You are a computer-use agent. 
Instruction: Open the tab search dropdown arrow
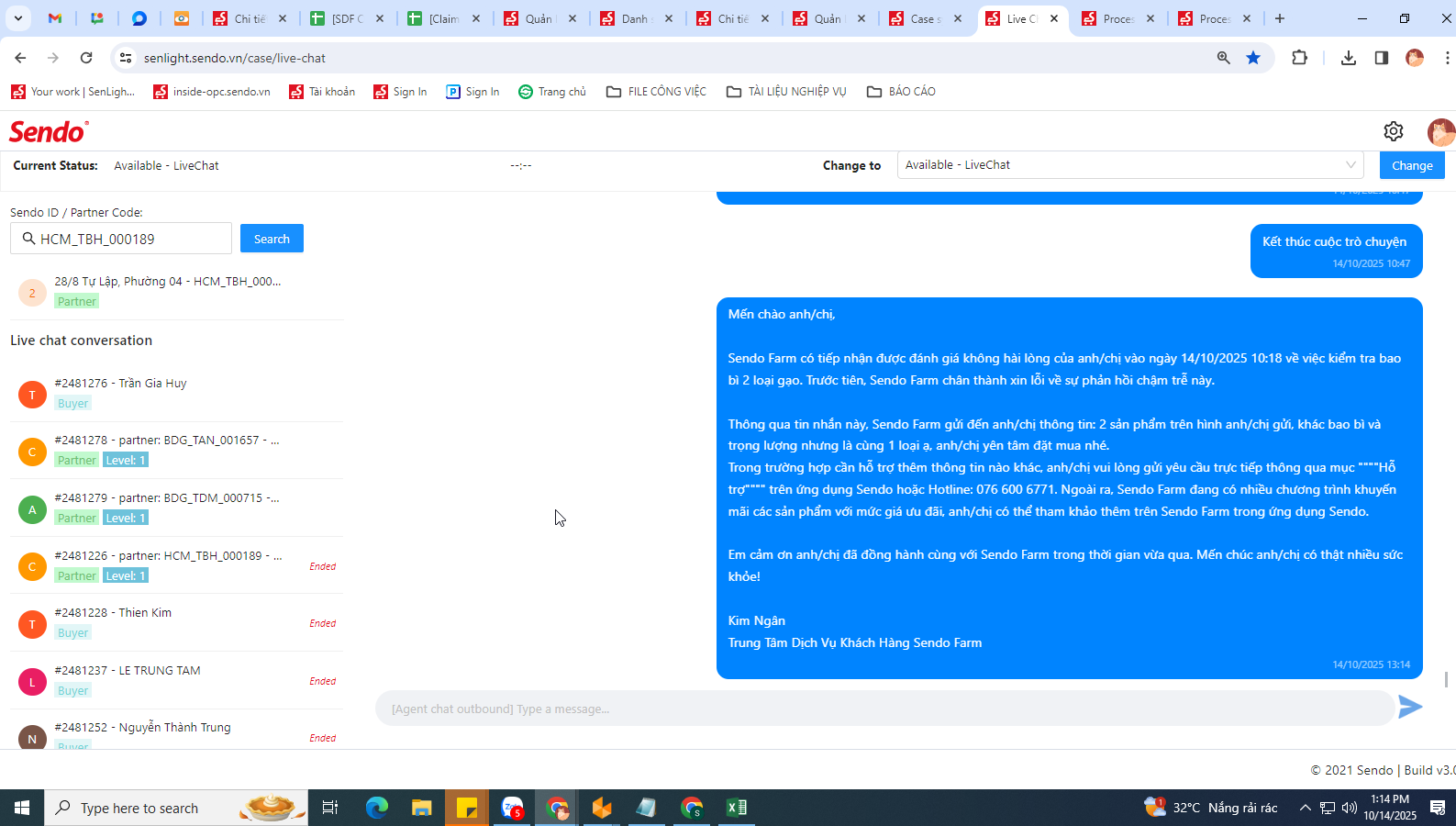[x=17, y=18]
